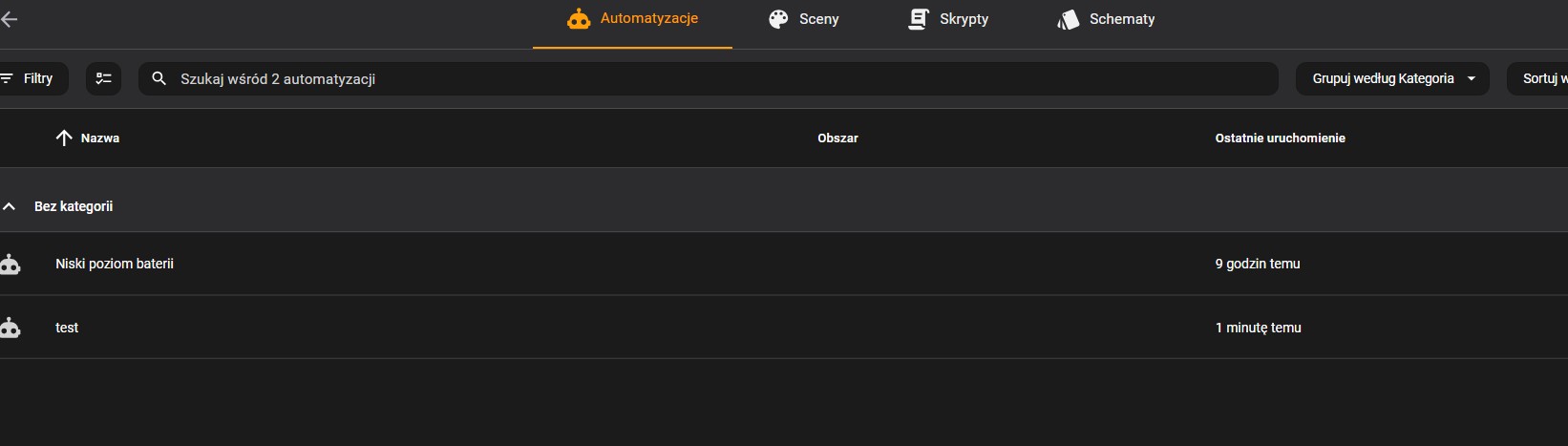The width and height of the screenshot is (1568, 446).
Task: Switch to the Sceny tab
Action: coord(818,19)
